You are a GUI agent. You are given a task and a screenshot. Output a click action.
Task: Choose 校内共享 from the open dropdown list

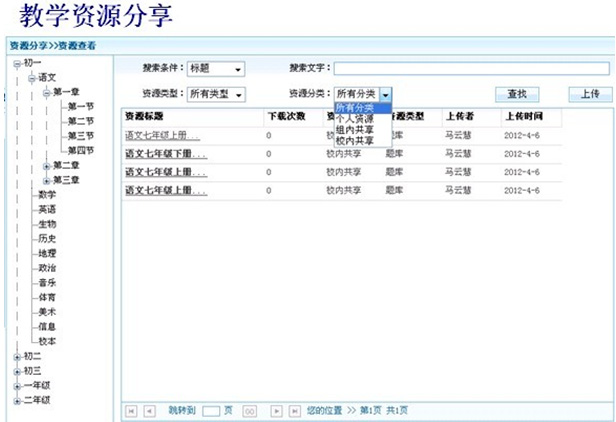[x=355, y=142]
